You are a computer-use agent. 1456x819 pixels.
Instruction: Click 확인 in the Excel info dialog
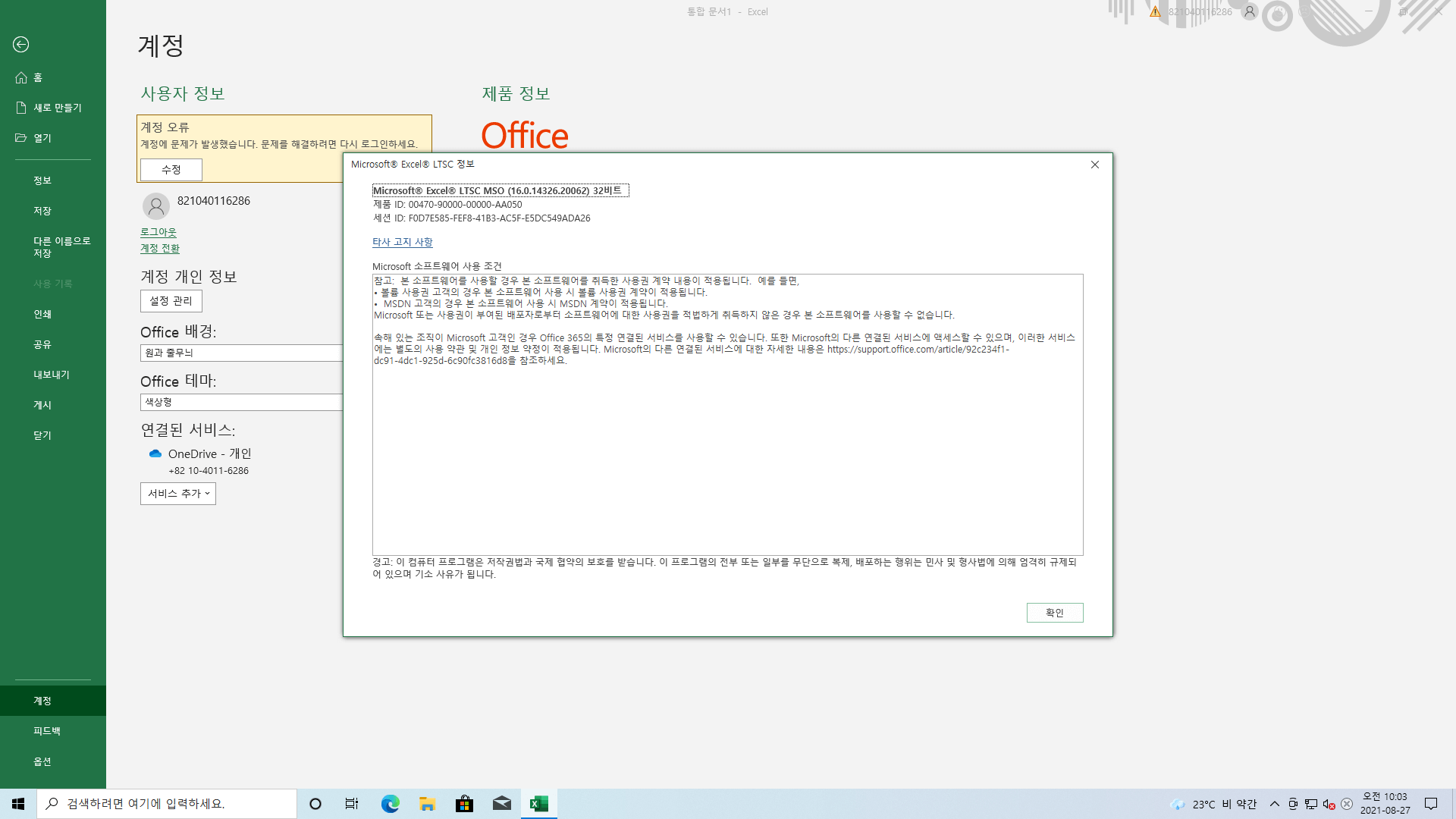point(1055,613)
